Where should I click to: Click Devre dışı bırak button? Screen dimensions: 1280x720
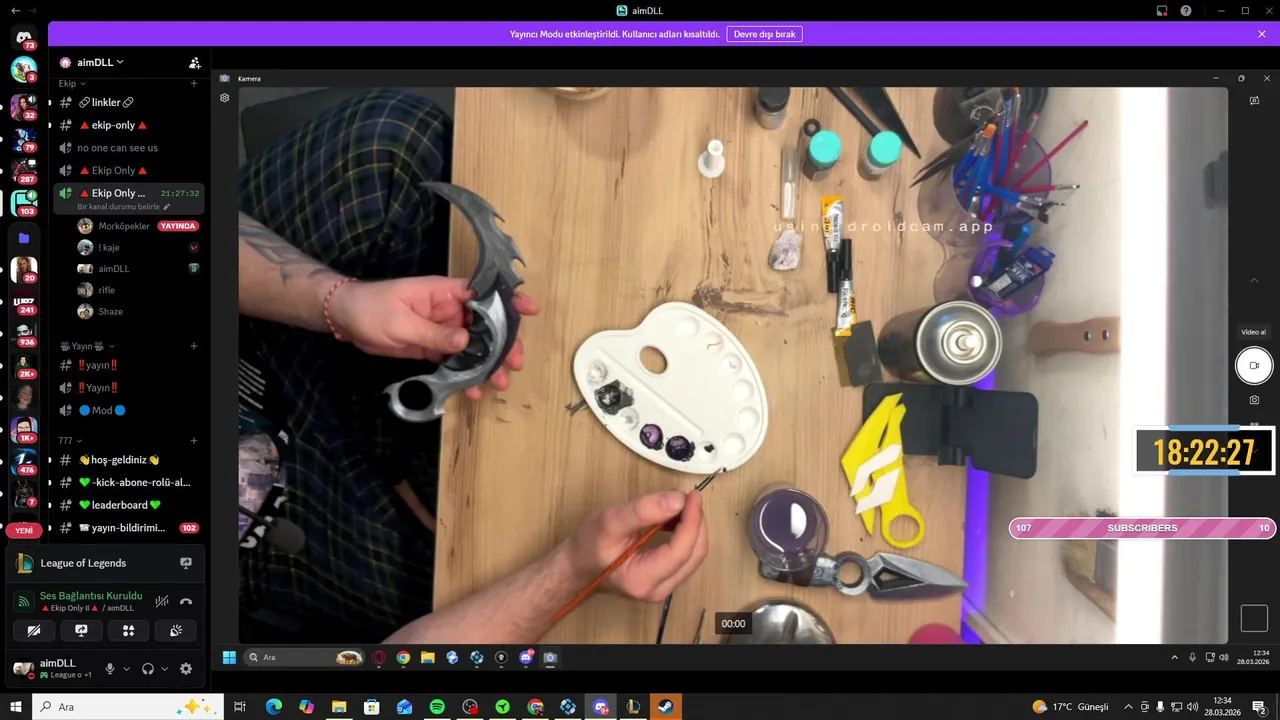tap(764, 34)
